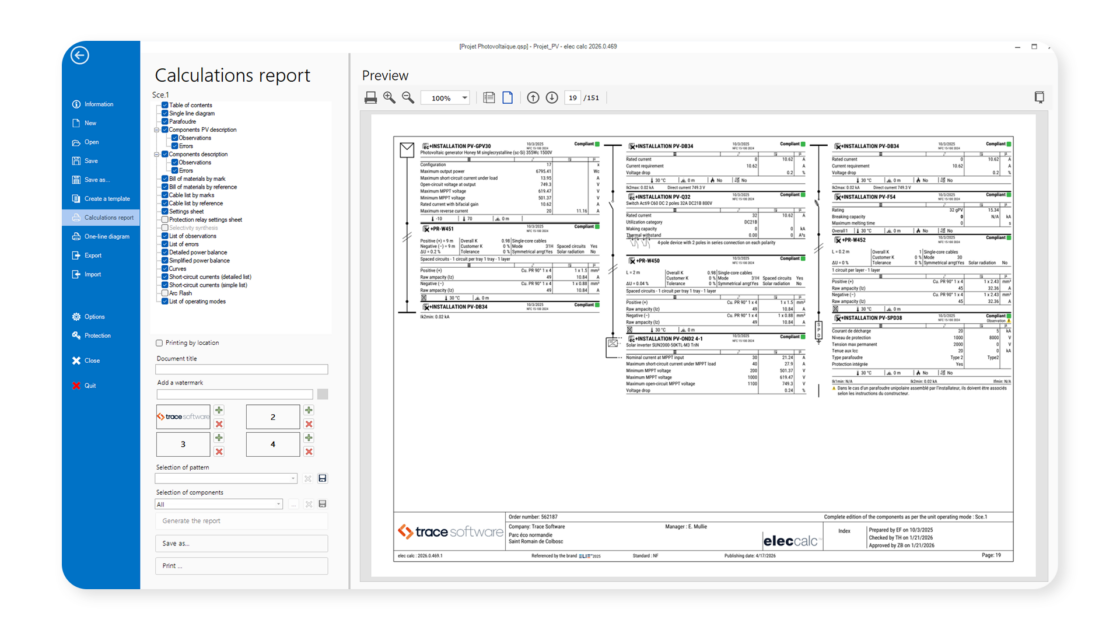Collapse the Components PV description tree node

(155, 130)
